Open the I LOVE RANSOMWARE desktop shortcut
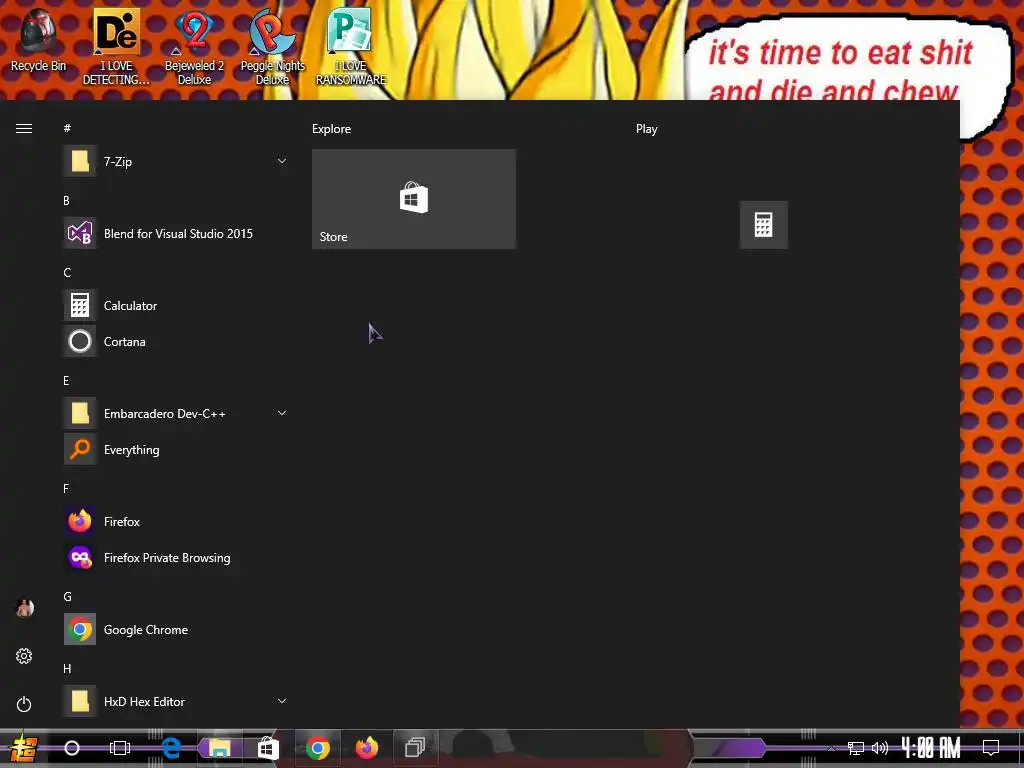The height and width of the screenshot is (768, 1024). coord(351,47)
